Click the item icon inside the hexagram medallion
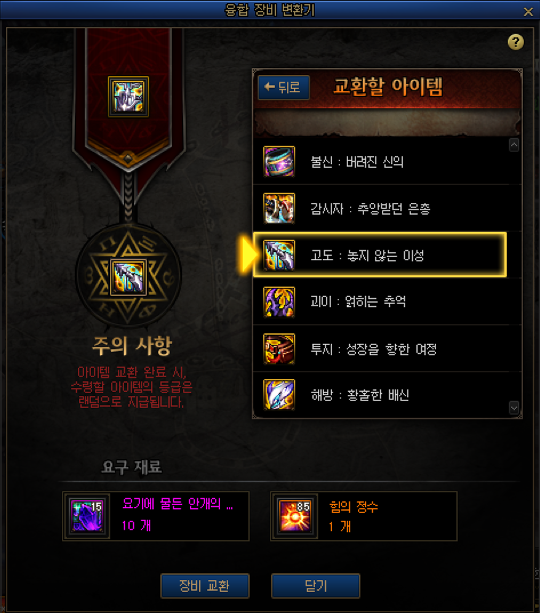540x613 pixels. (128, 277)
